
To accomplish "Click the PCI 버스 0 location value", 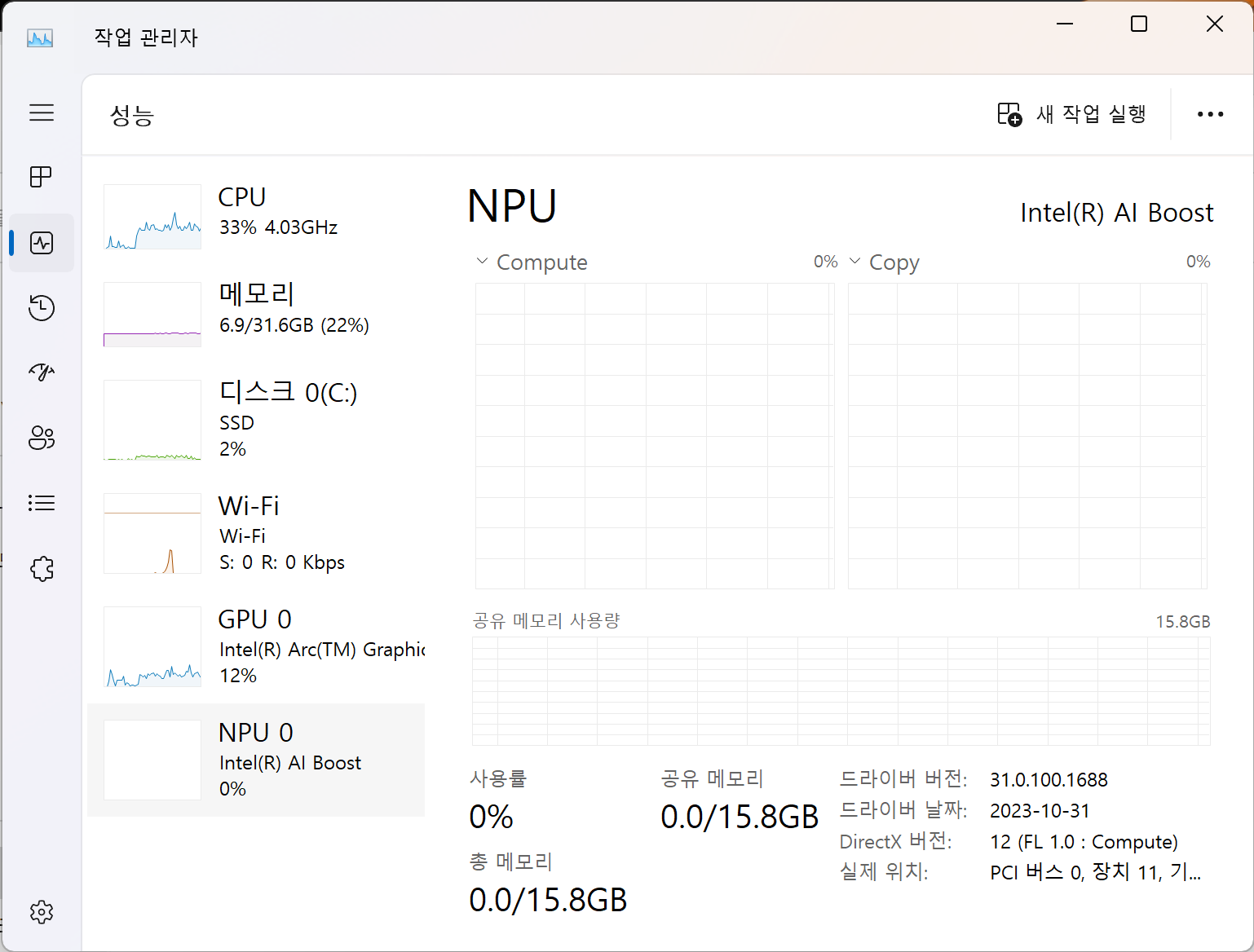I will click(x=1095, y=873).
